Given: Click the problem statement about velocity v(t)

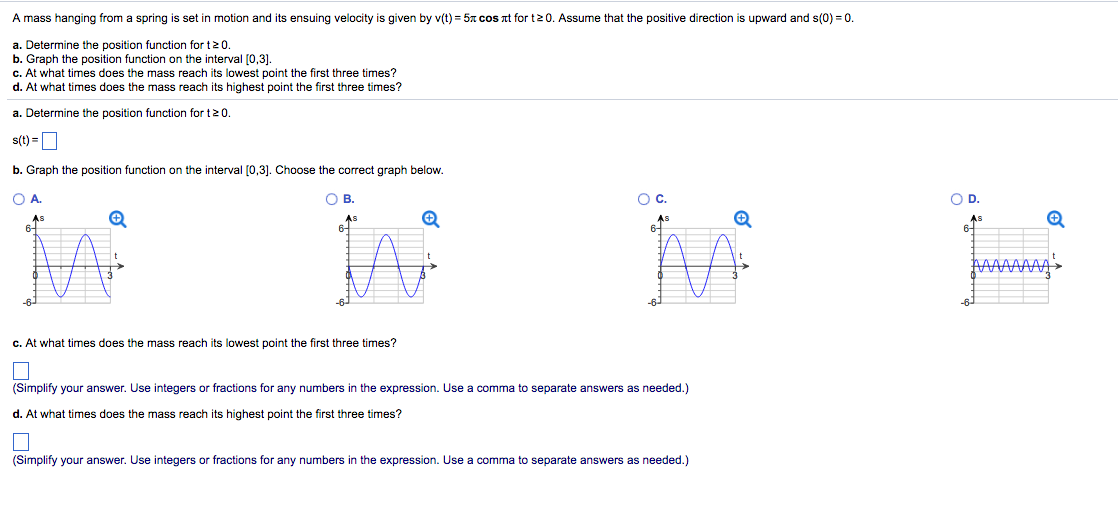Looking at the screenshot, I should pyautogui.click(x=434, y=19).
